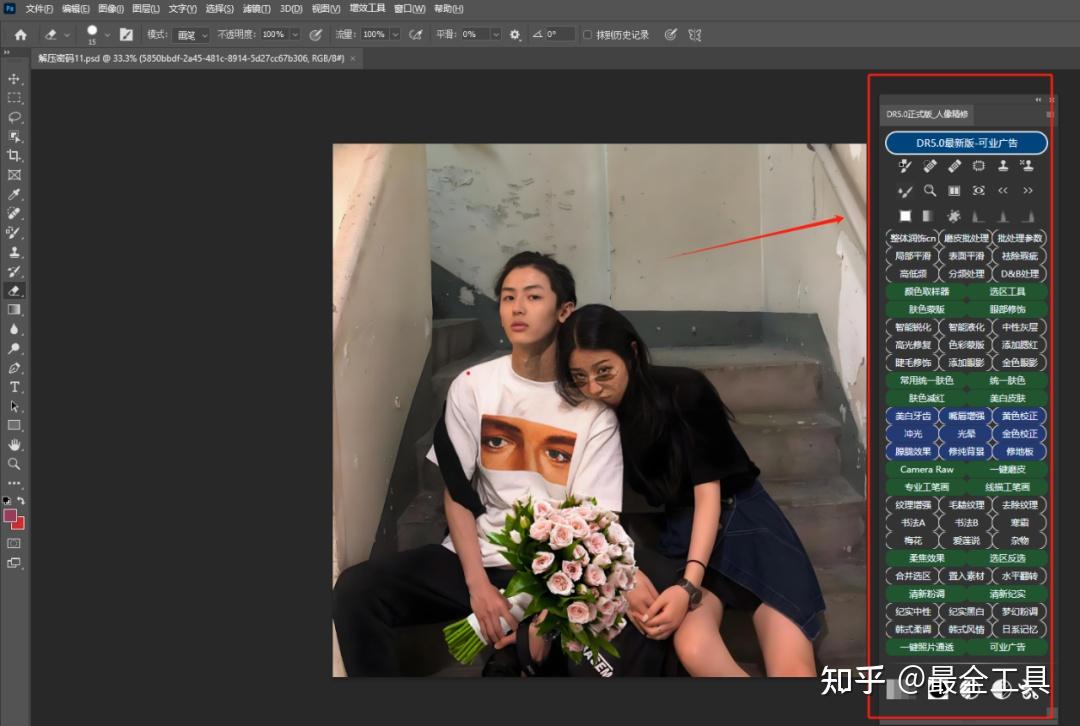1080x726 pixels.
Task: Toggle airbrush mode in the options bar
Action: click(x=415, y=34)
